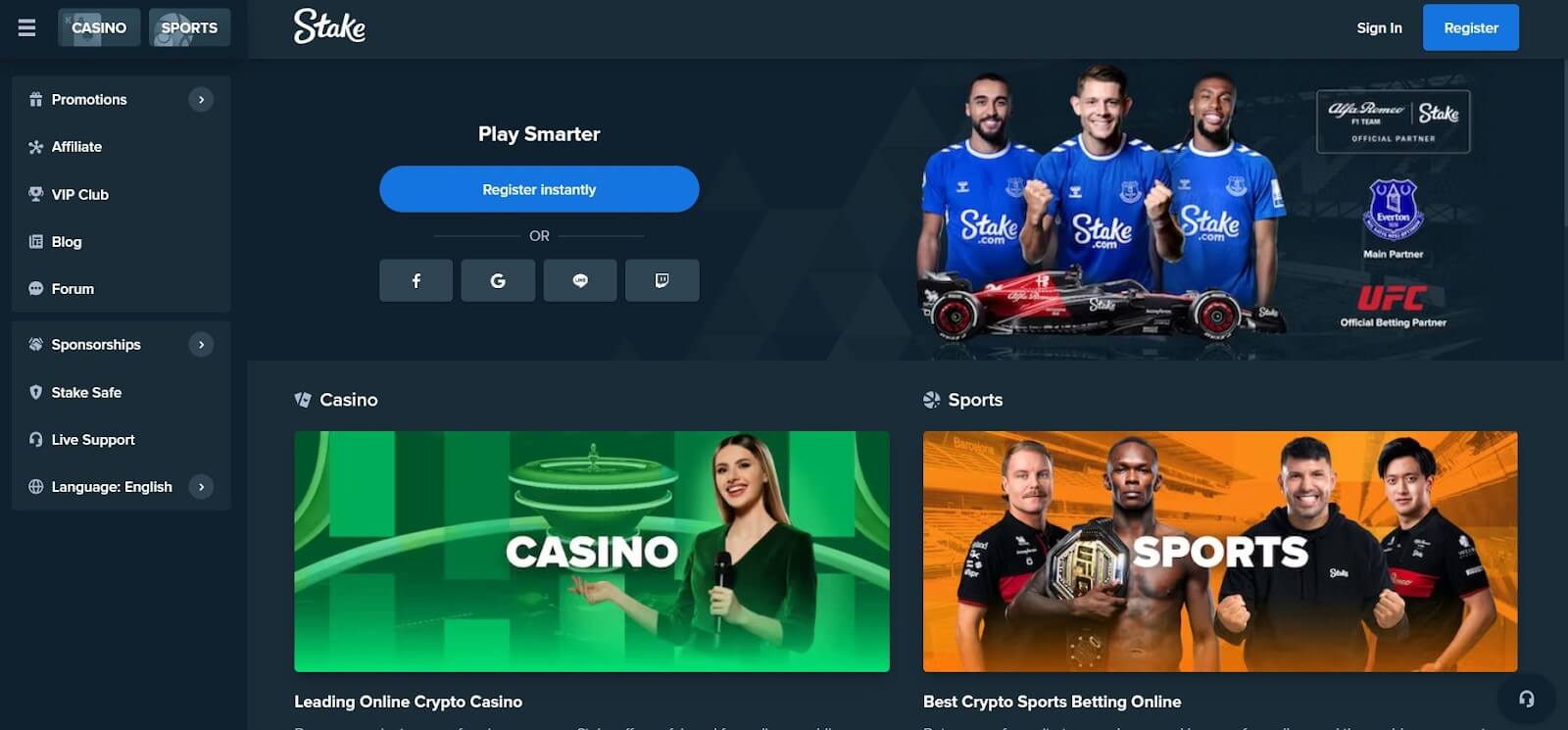Screen dimensions: 1568x730
Task: Open the Casino banner thumbnail
Action: (592, 552)
